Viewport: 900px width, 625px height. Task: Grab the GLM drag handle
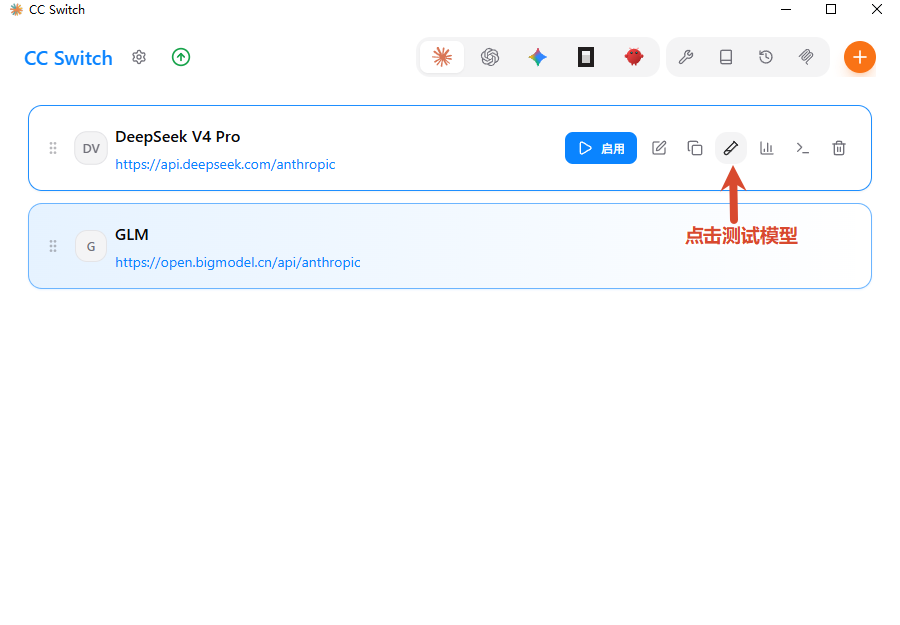pos(53,246)
